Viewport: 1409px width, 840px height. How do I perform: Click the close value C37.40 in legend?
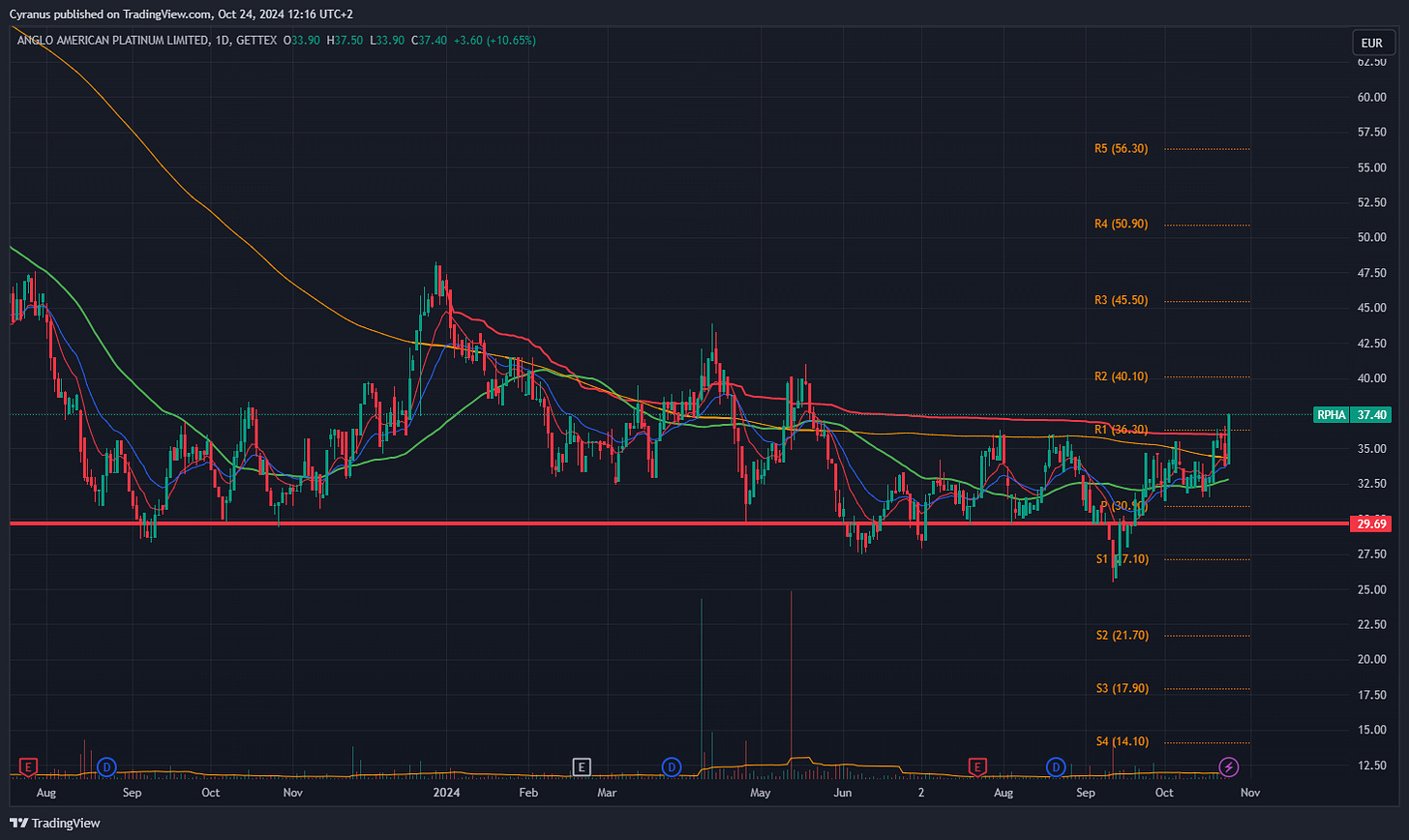tap(430, 41)
